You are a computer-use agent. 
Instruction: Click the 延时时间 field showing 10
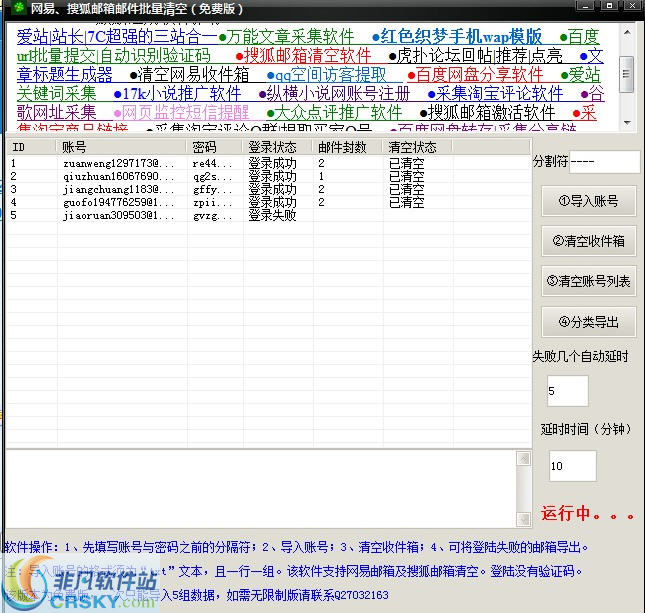[572, 466]
